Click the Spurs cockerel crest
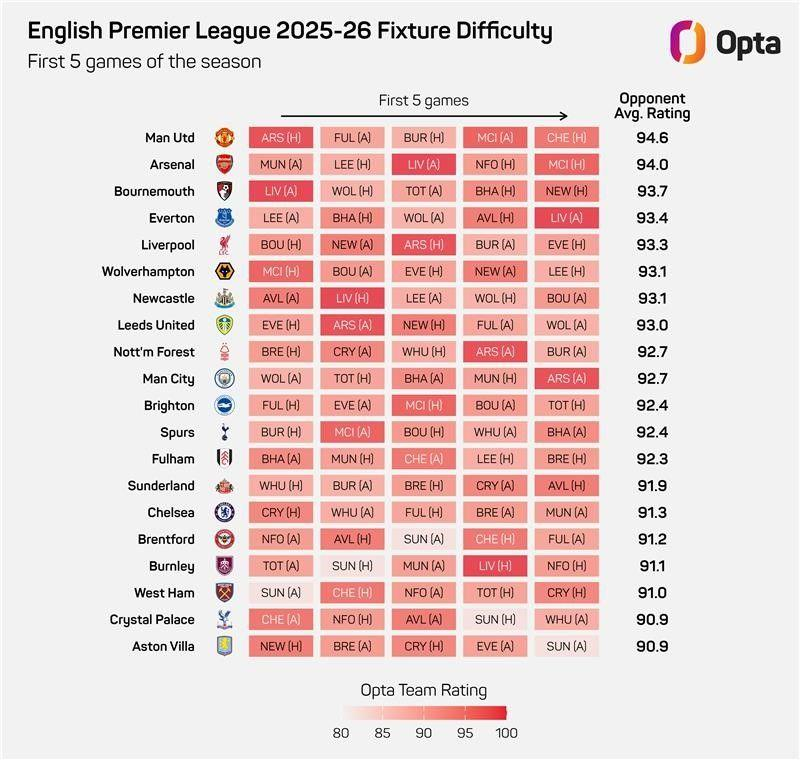Image resolution: width=800 pixels, height=760 pixels. [224, 432]
